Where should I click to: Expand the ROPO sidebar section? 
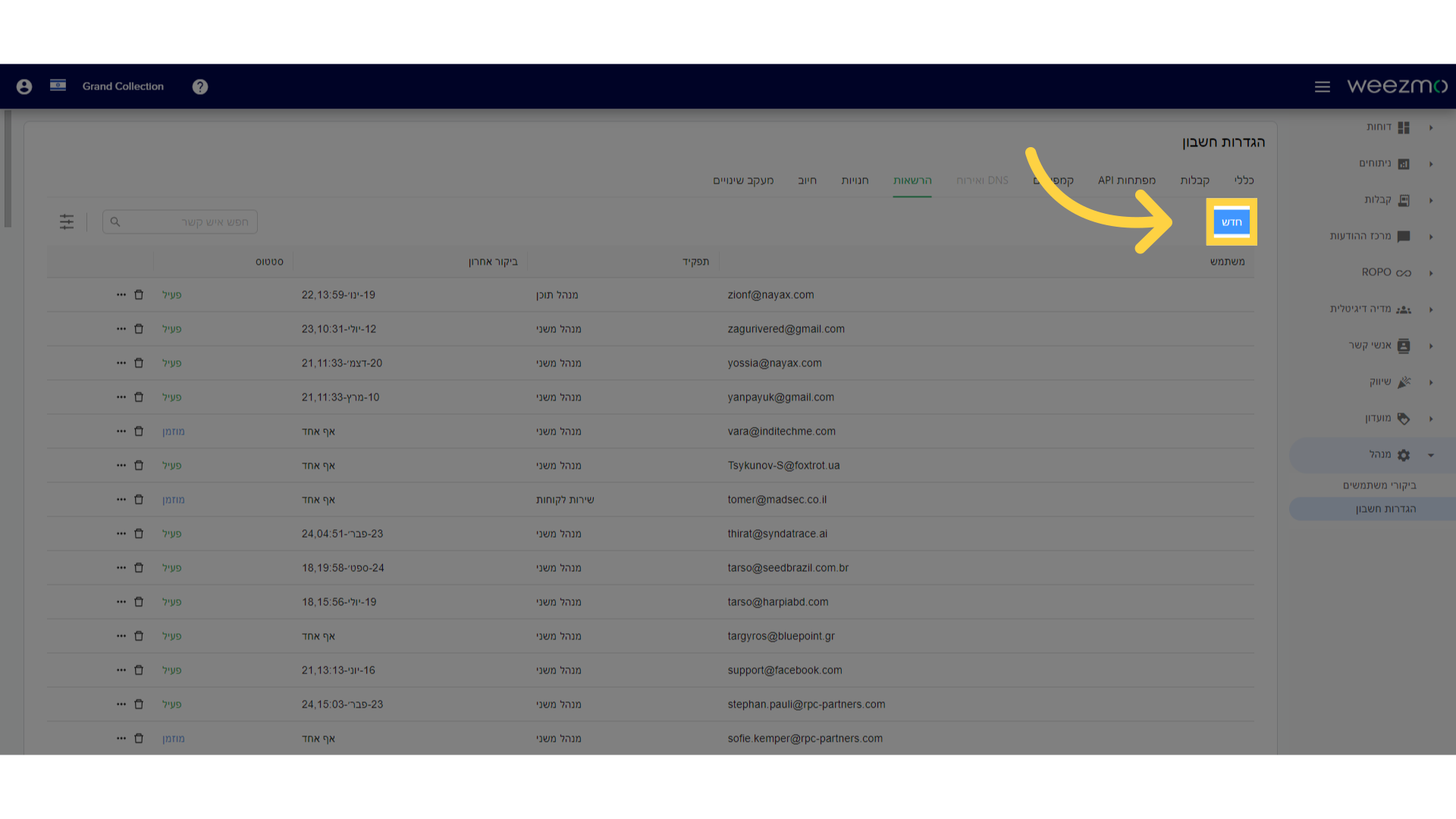click(x=1431, y=273)
